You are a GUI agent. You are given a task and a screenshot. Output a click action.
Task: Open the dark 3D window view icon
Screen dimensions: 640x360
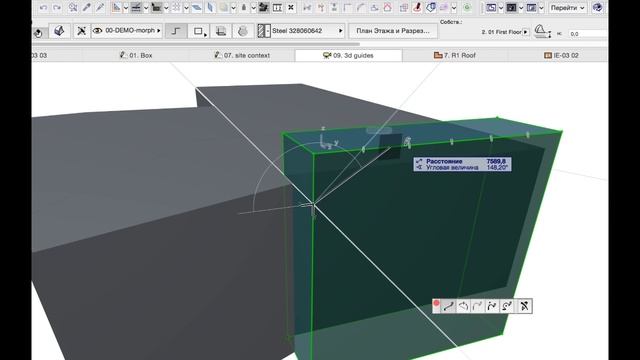coord(511,7)
